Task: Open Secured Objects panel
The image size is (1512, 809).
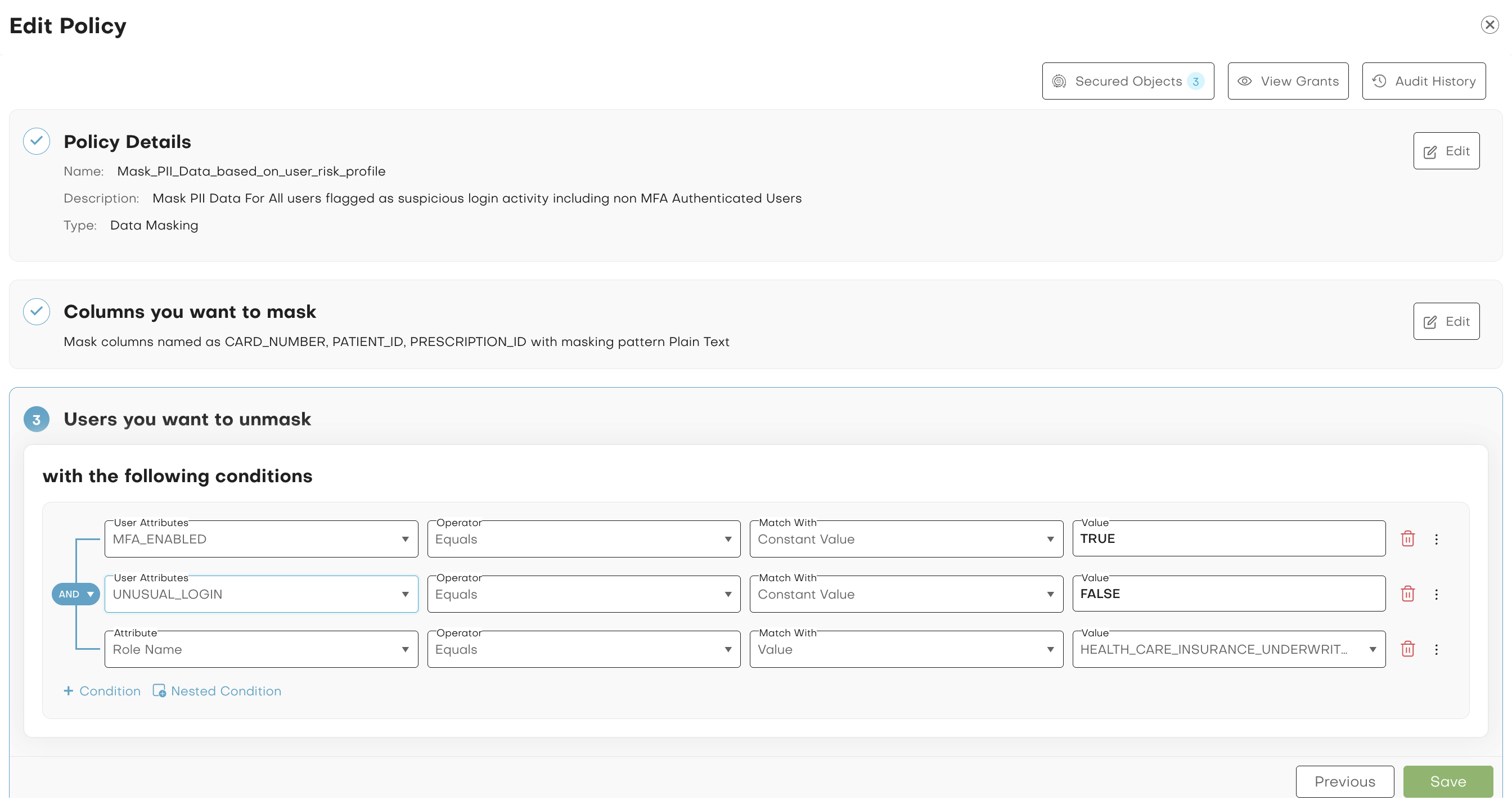Action: pos(1128,81)
